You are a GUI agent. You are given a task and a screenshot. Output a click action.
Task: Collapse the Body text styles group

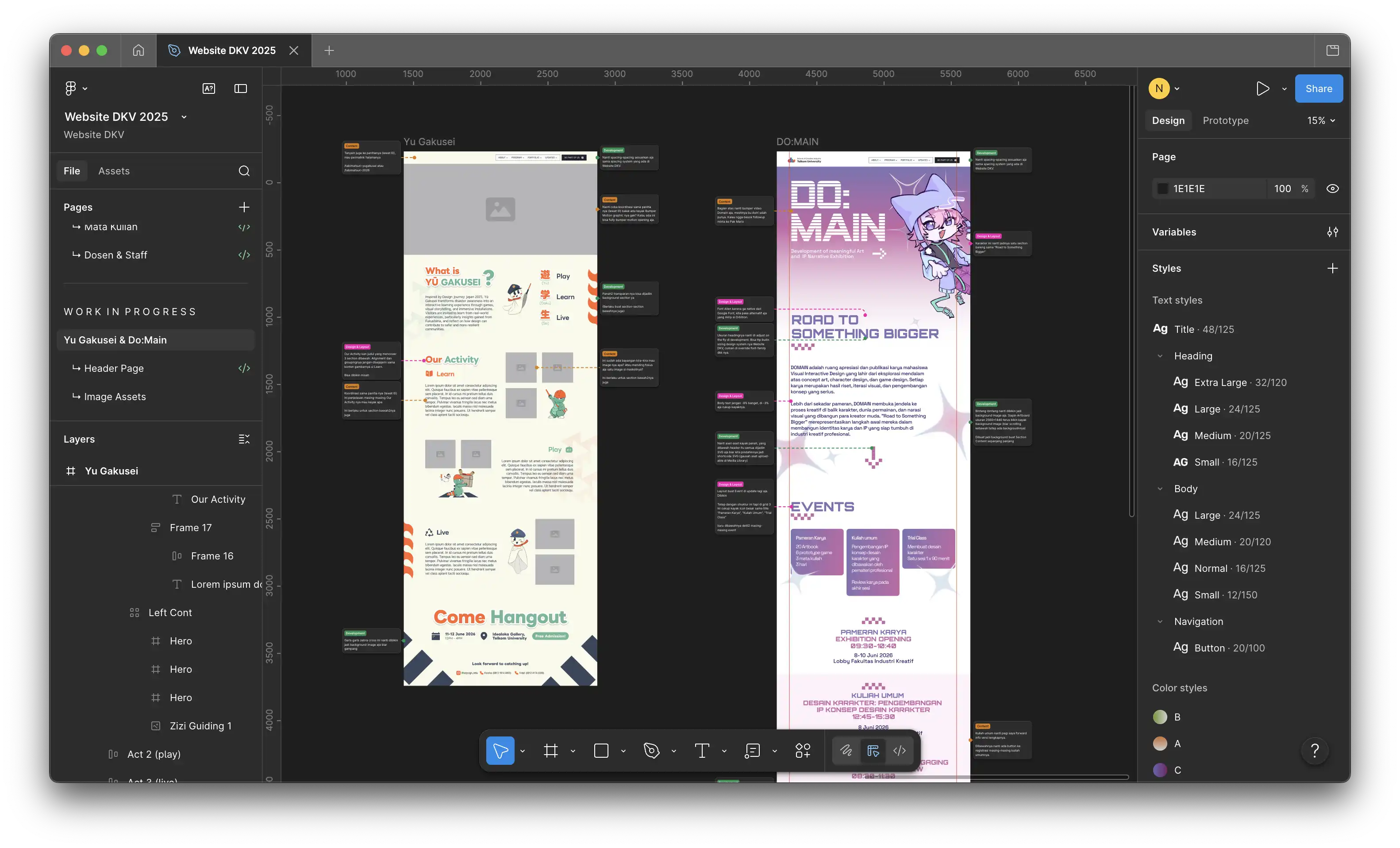click(x=1160, y=489)
